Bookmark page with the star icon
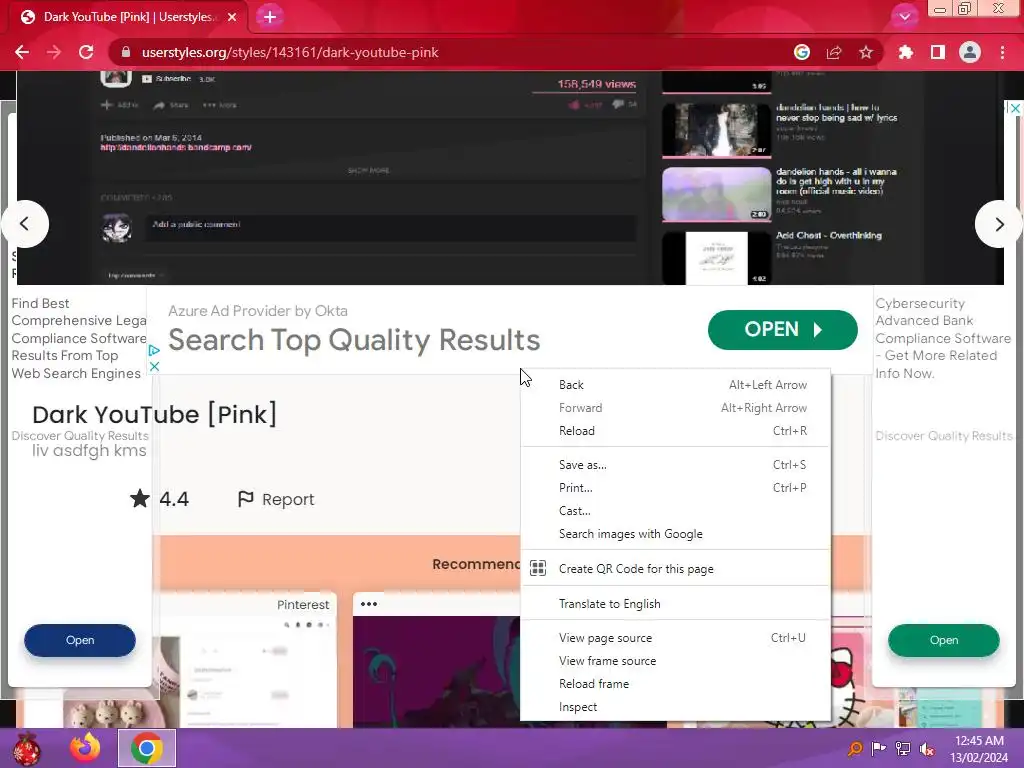This screenshot has height=768, width=1024. [866, 52]
